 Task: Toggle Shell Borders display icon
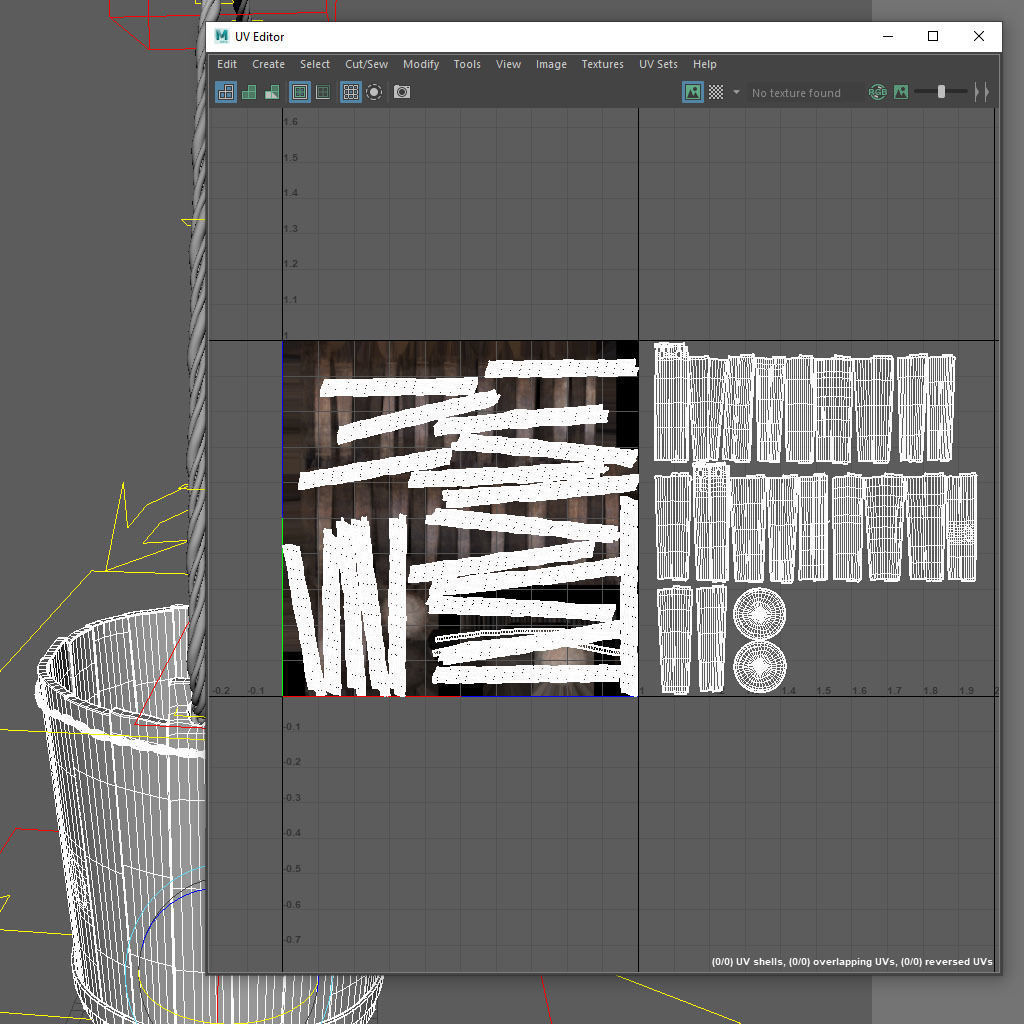(x=323, y=92)
